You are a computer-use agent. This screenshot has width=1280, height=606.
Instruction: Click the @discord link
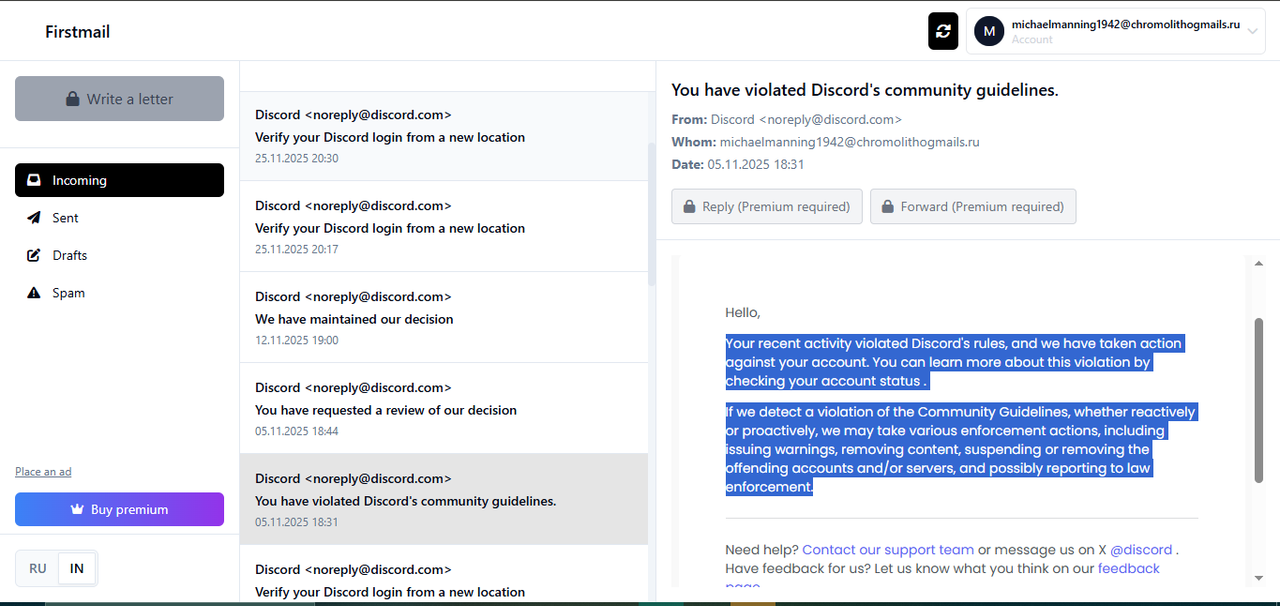pos(1141,550)
